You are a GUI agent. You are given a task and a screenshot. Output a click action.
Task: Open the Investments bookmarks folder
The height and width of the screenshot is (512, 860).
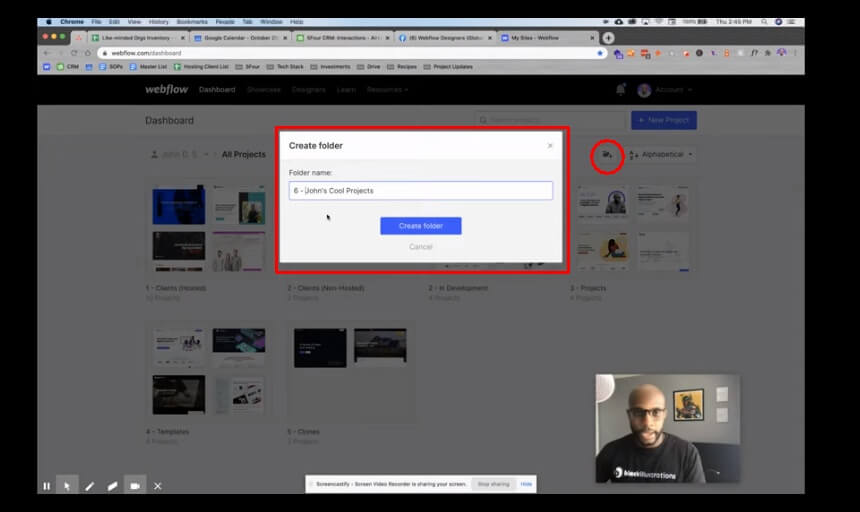[330, 67]
